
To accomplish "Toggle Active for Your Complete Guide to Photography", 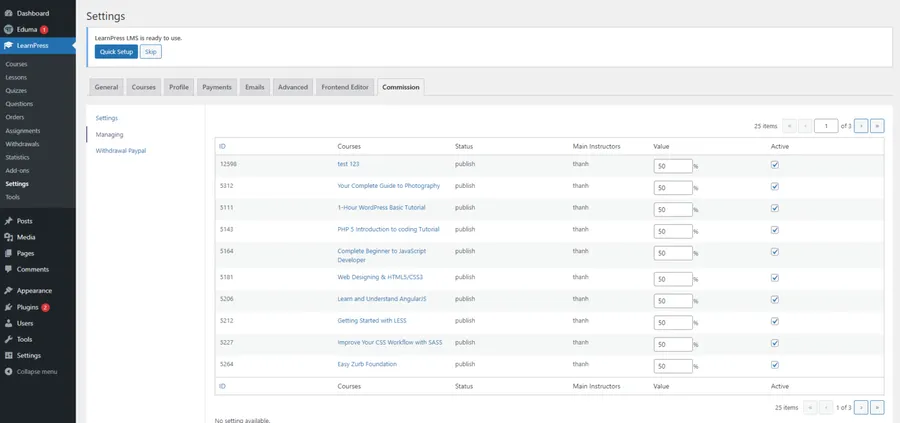I will coord(774,187).
